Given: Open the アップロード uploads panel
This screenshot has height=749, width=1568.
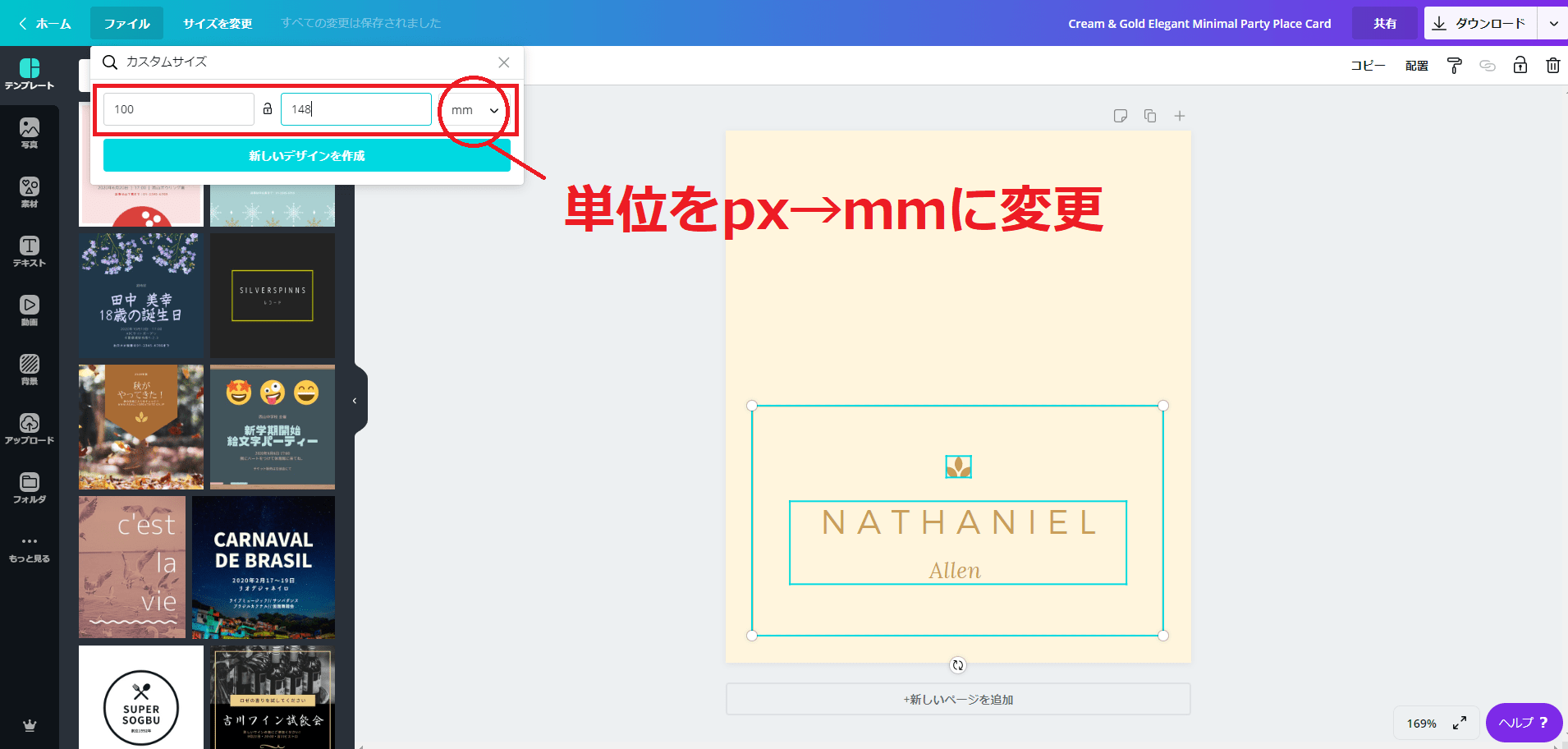Looking at the screenshot, I should click(x=30, y=429).
